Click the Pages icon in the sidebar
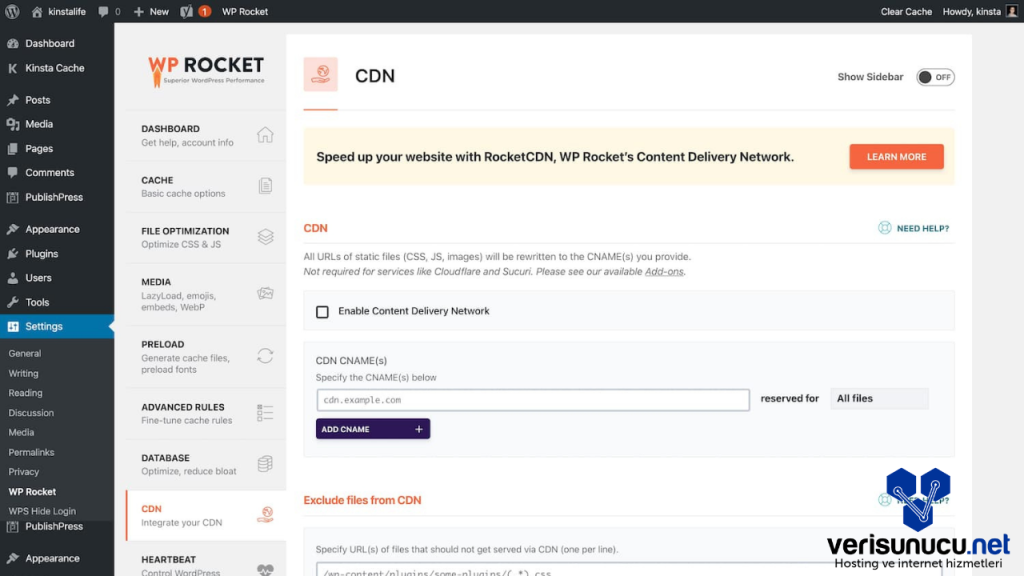Screen dimensions: 1024x576 (x=12, y=148)
